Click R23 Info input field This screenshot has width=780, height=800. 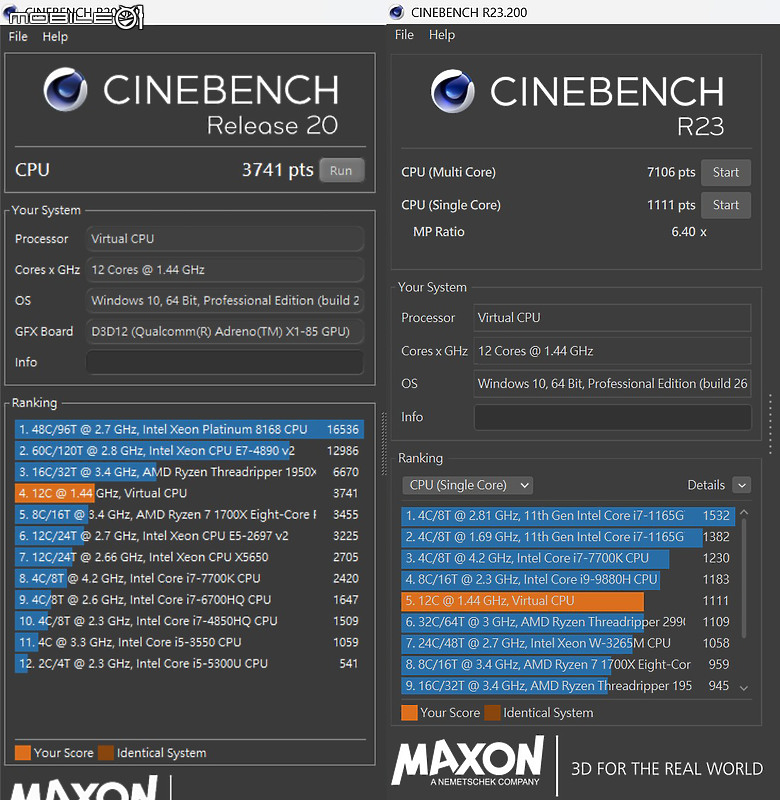[x=612, y=417]
